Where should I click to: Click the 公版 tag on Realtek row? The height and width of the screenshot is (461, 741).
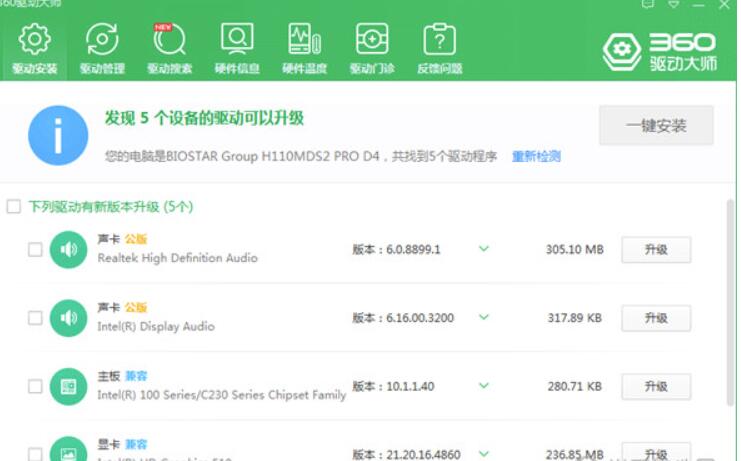(136, 239)
